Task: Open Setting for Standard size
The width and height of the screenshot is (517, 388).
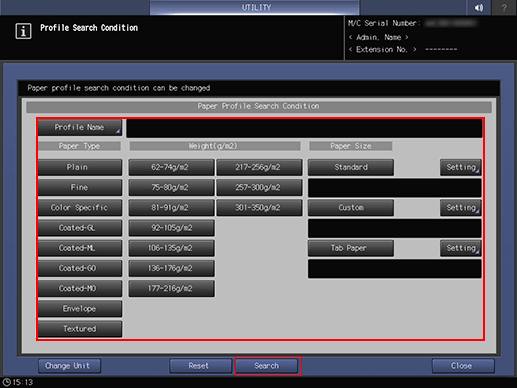Action: click(461, 167)
